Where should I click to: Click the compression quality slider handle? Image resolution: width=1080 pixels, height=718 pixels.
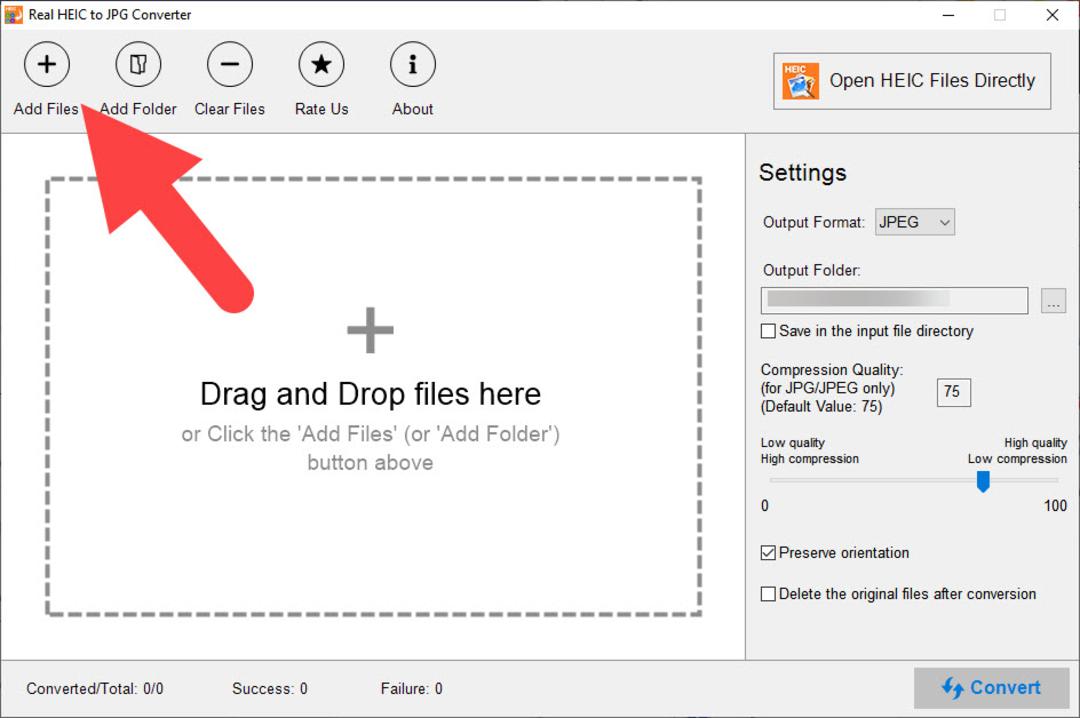pos(984,481)
